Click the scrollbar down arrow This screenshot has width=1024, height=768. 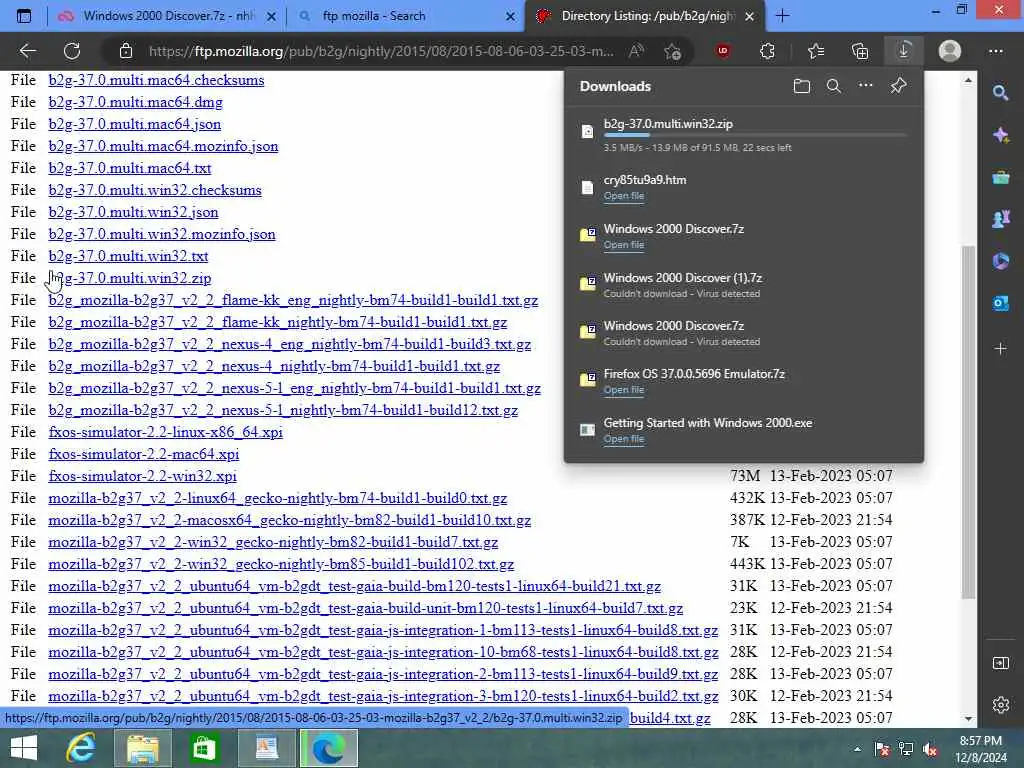point(968,718)
